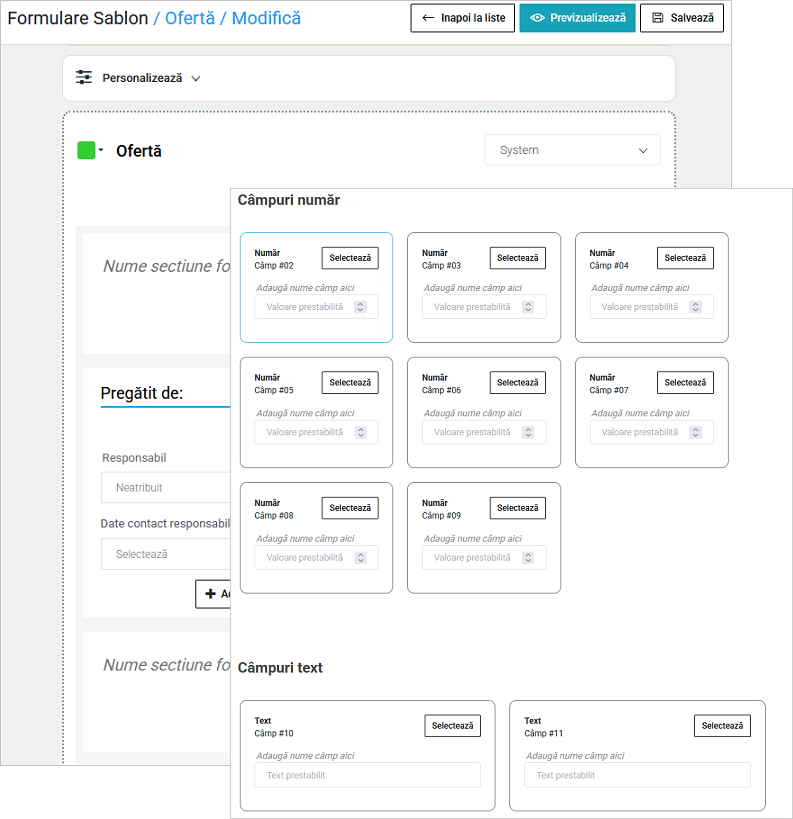793x819 pixels.
Task: Open the System dropdown
Action: click(572, 150)
